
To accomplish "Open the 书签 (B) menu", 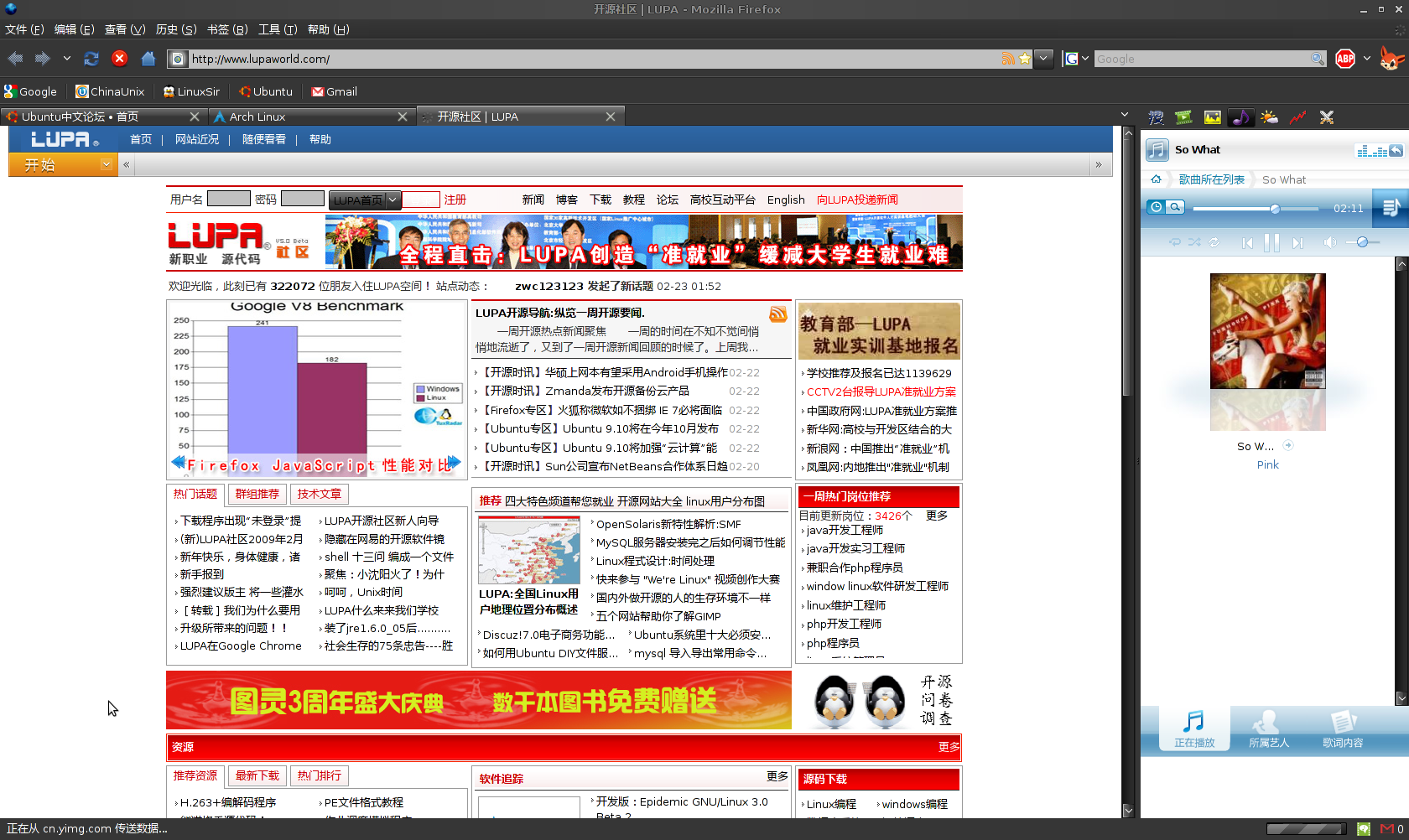I will click(227, 29).
